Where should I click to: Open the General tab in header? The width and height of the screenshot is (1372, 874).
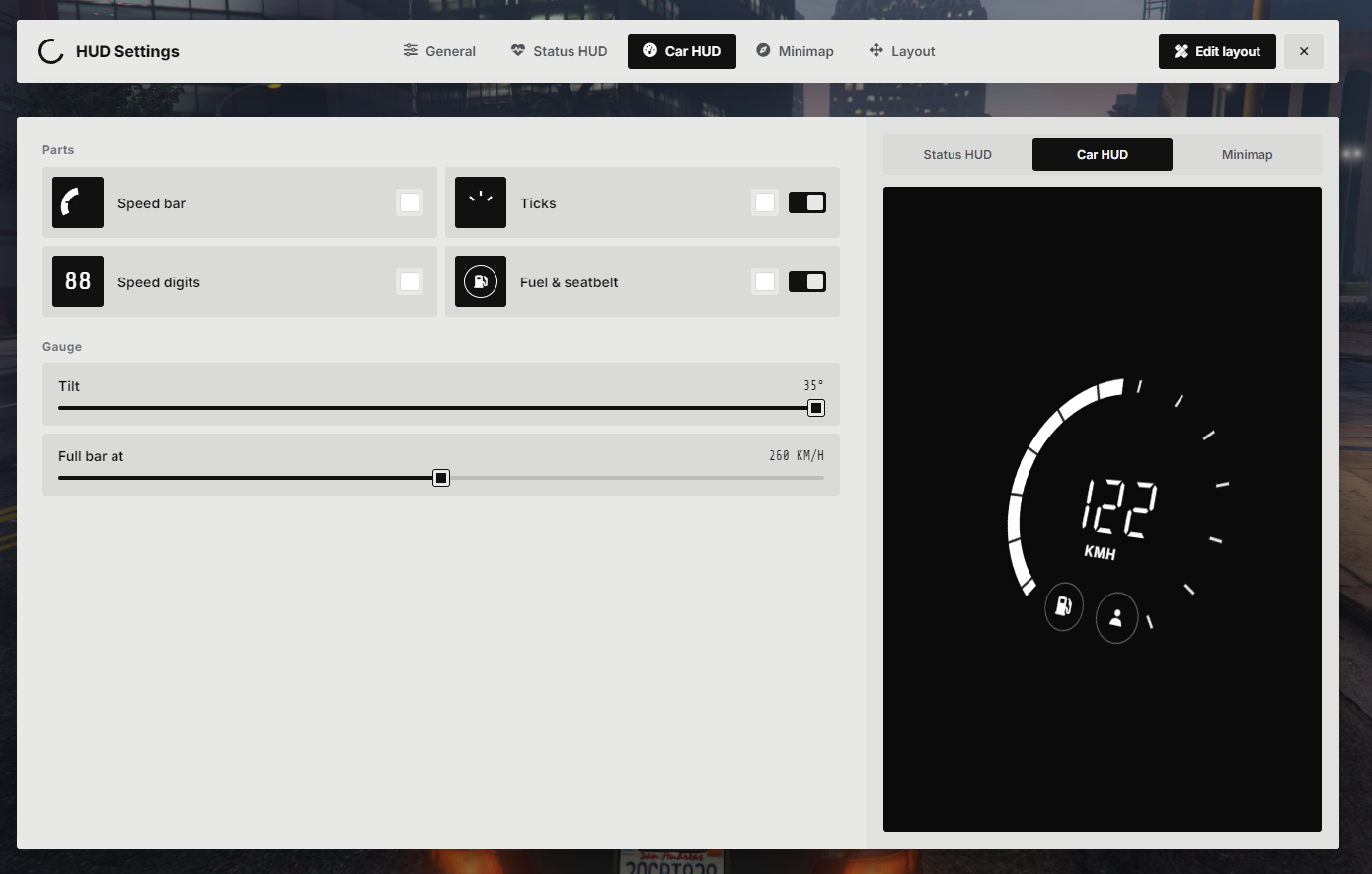pos(439,51)
